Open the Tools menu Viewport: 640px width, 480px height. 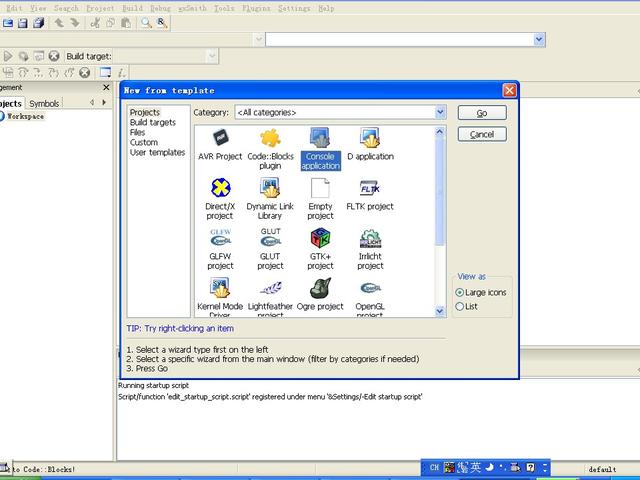coord(224,8)
